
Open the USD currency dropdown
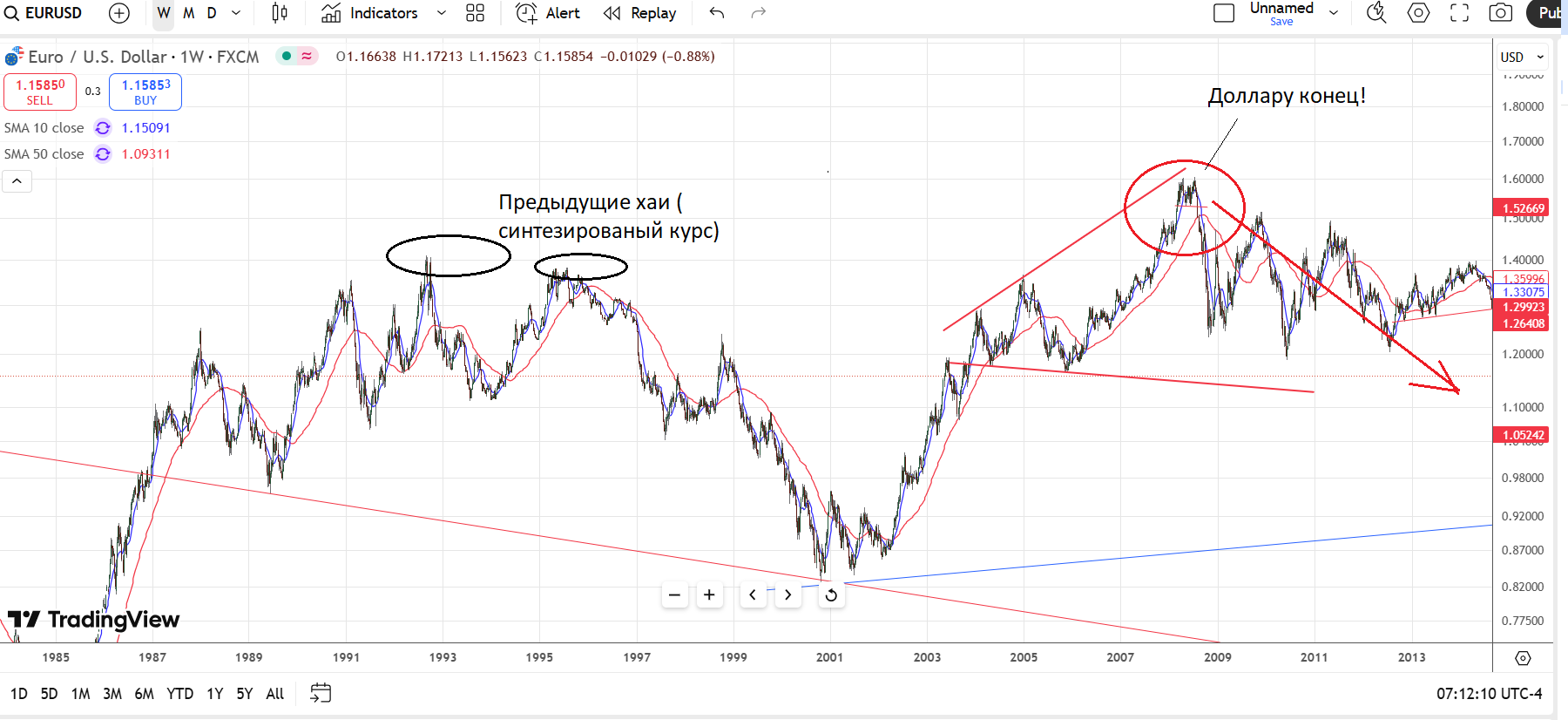coord(1521,58)
